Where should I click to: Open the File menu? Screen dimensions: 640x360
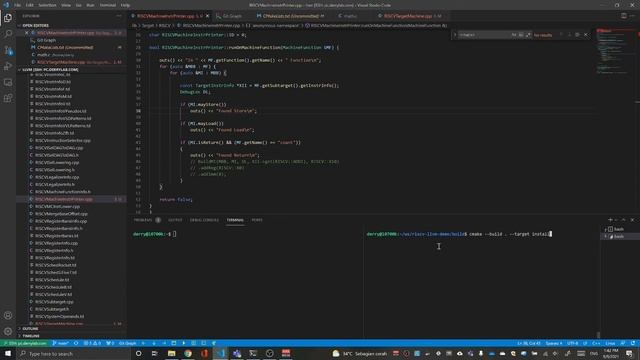[18, 5]
